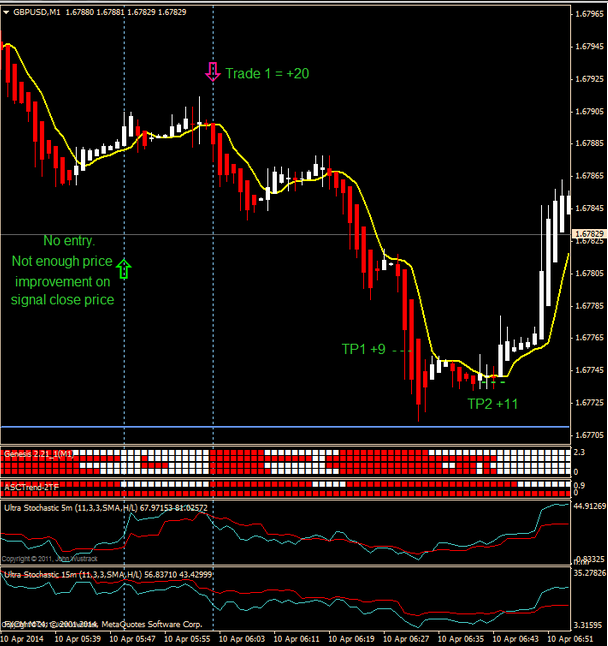Click the current price tag 1.67829
The width and height of the screenshot is (608, 646).
coord(589,234)
